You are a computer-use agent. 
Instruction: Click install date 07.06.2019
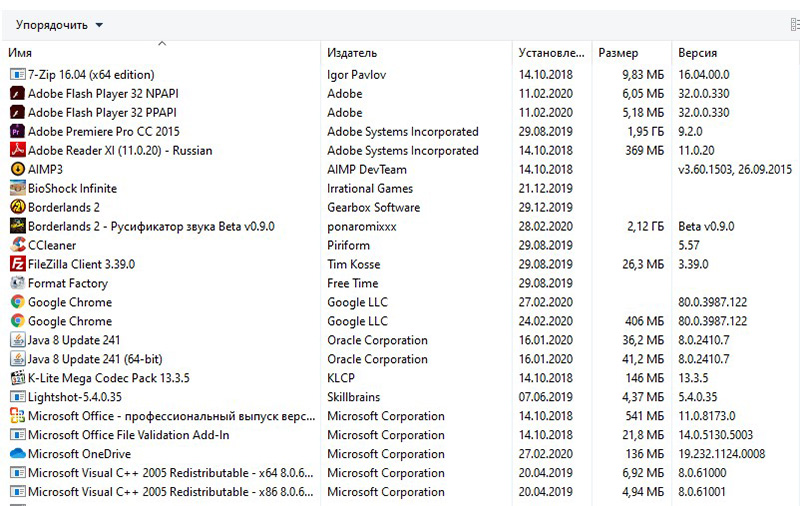(x=545, y=397)
